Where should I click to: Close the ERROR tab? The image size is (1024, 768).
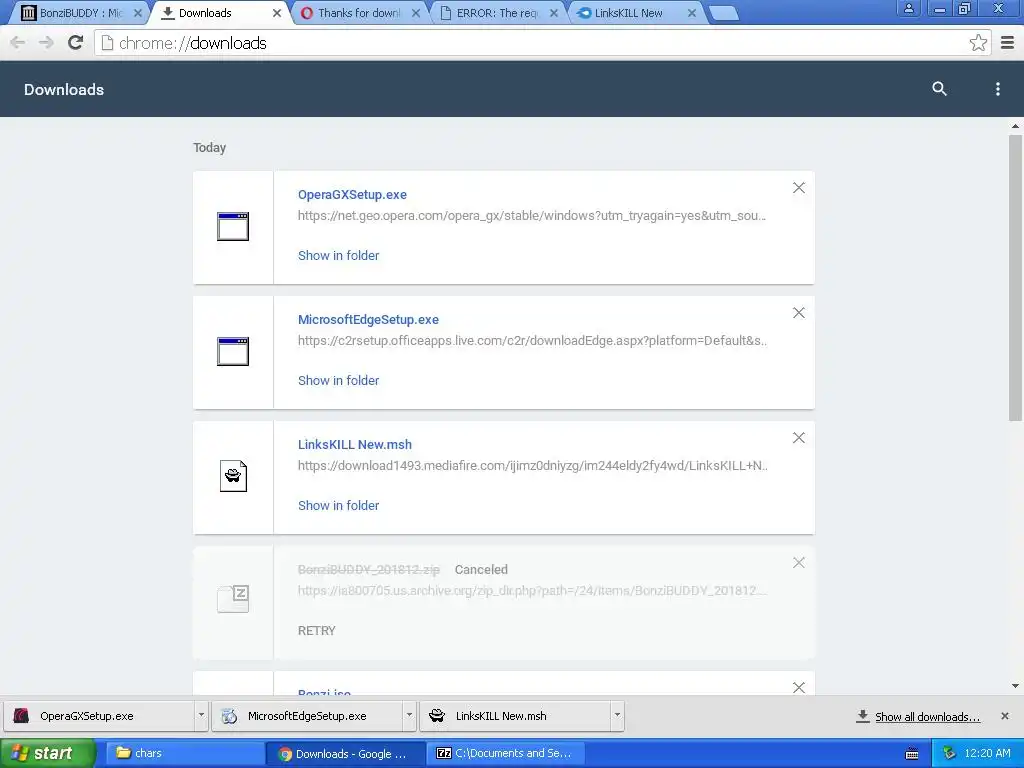(x=554, y=13)
